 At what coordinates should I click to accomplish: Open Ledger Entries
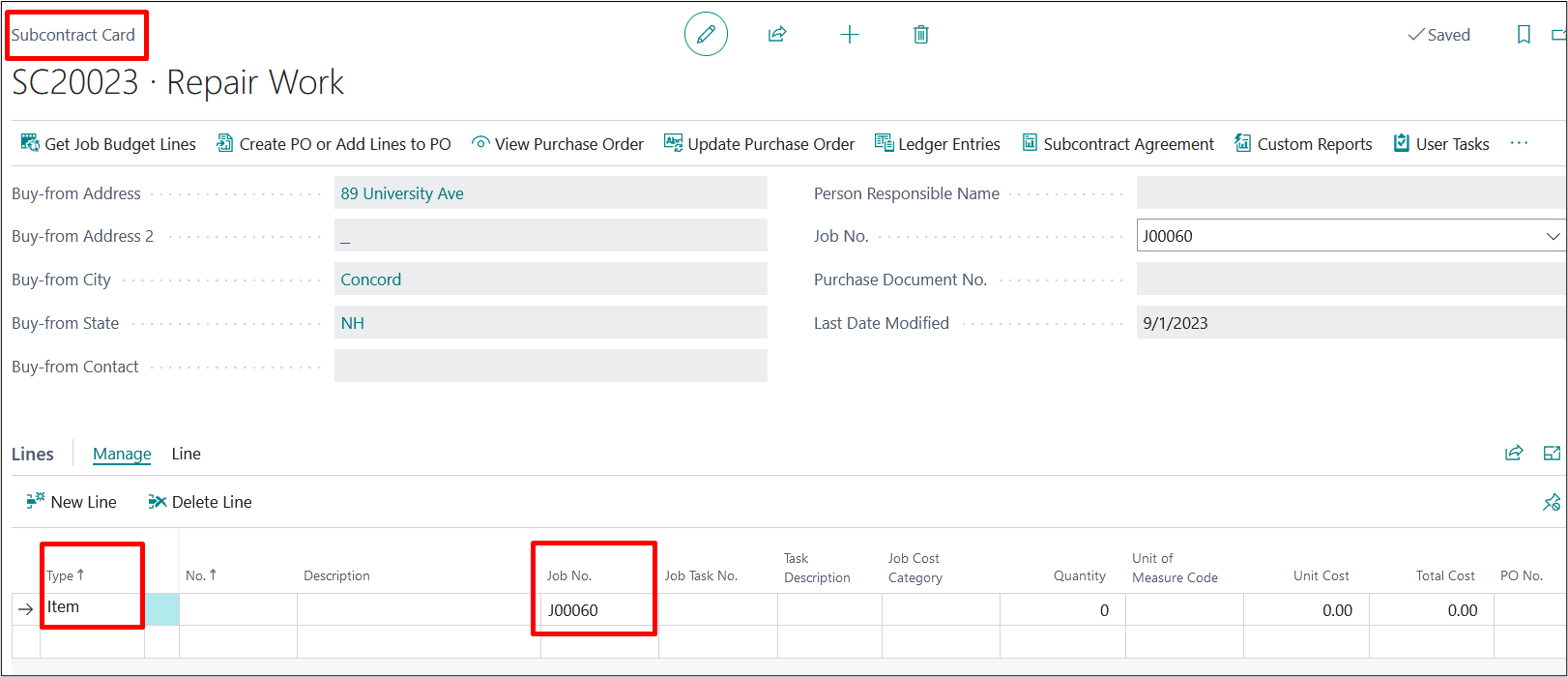pyautogui.click(x=938, y=144)
